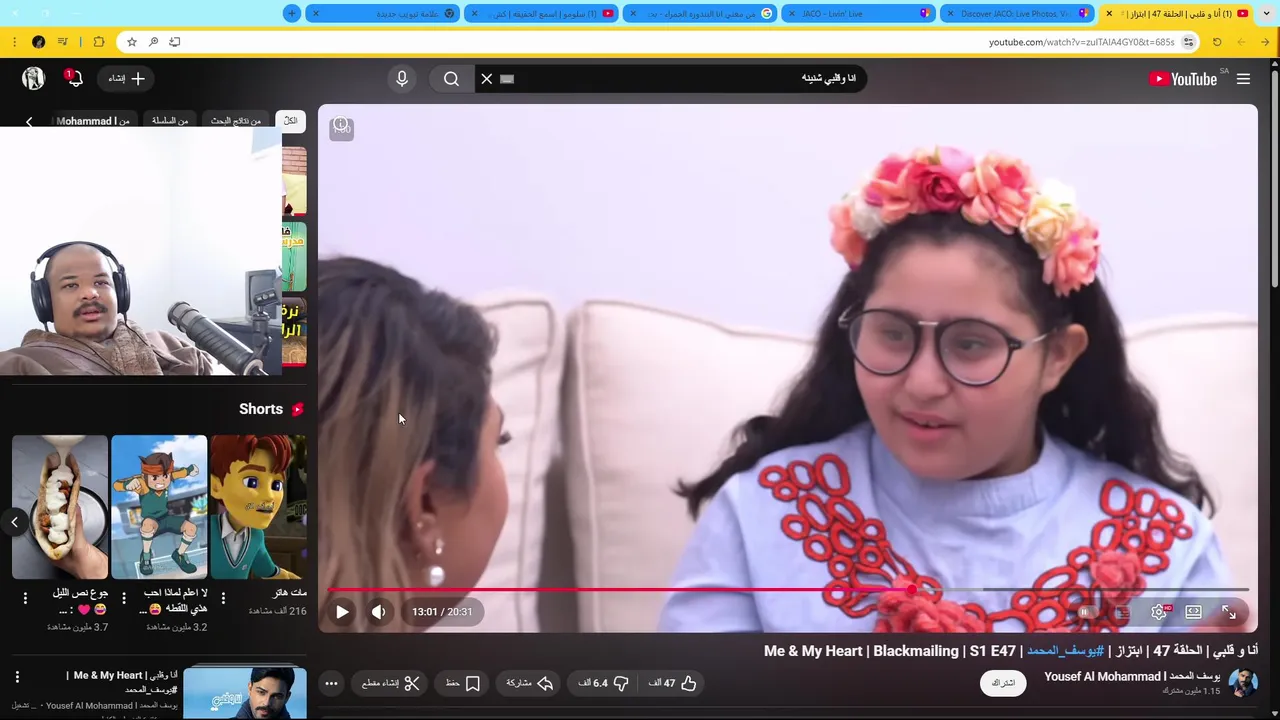
Task: Click the page zoom magnifier icon in the toolbar
Action: [153, 42]
